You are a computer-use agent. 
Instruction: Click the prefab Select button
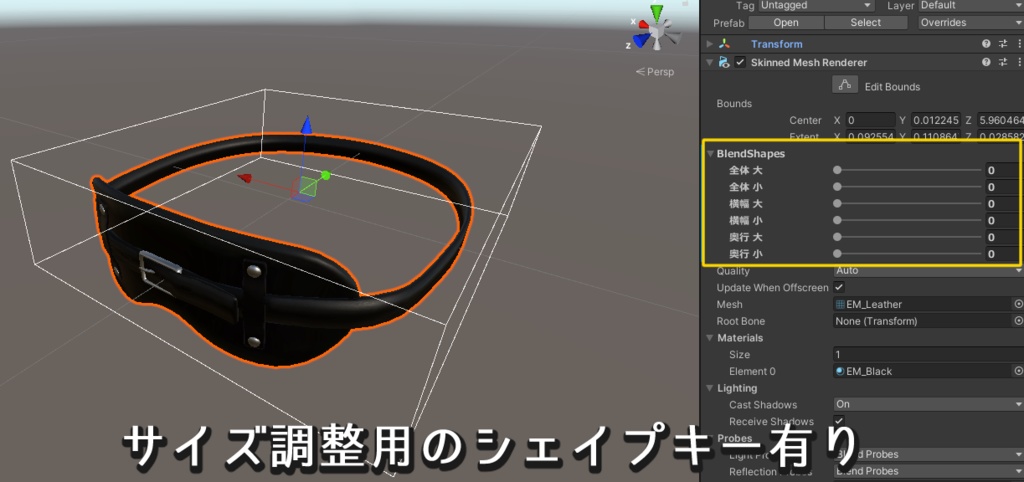click(866, 22)
